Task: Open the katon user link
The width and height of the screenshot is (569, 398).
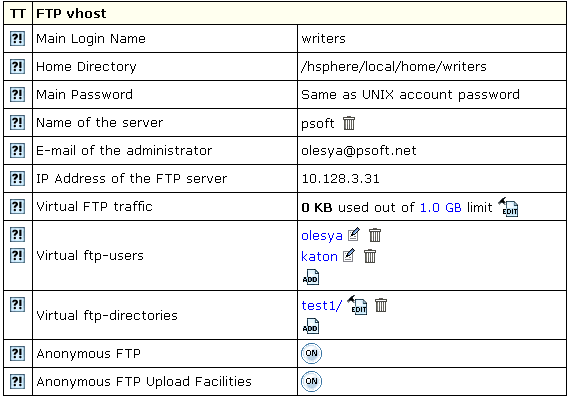Action: pyautogui.click(x=319, y=256)
